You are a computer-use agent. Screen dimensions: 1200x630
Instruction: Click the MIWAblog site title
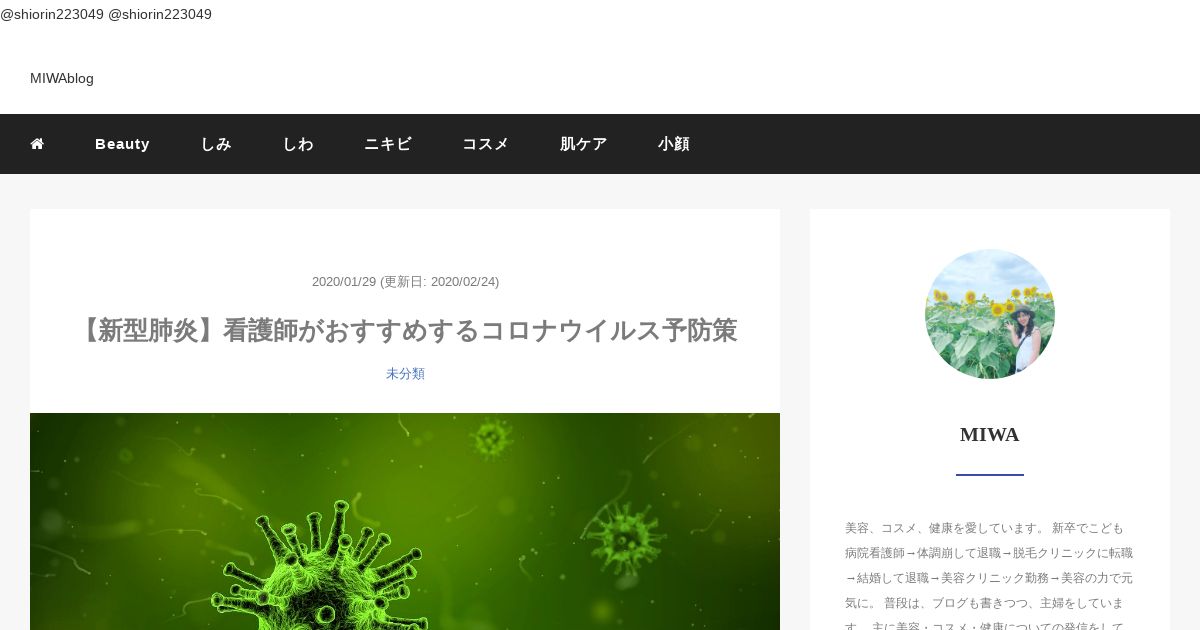coord(62,78)
